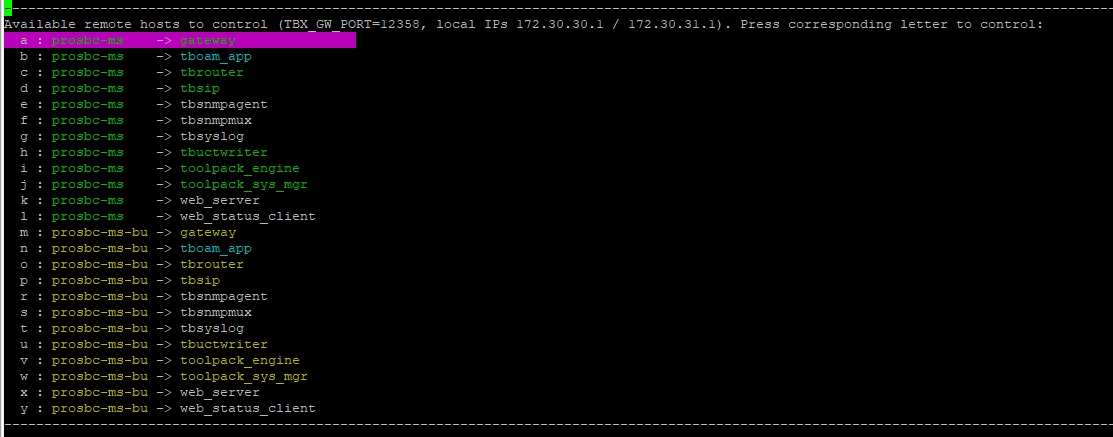Select prosbc-ms-bu web_server row
1113x437 pixels.
click(x=139, y=392)
